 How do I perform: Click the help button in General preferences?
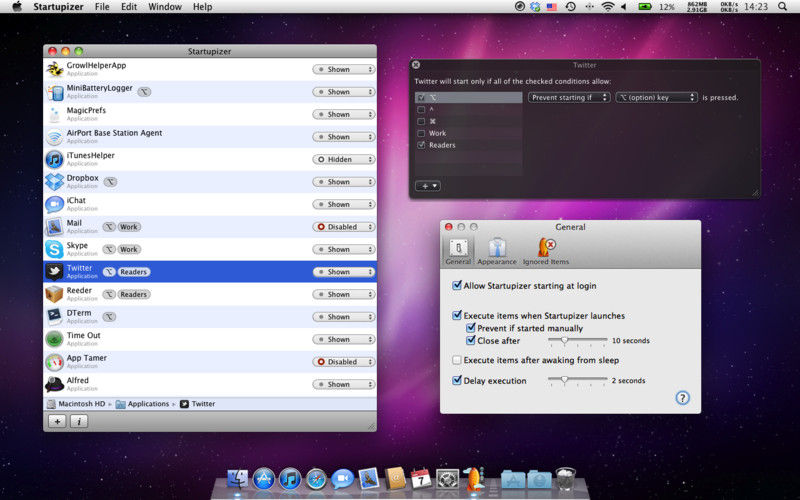(682, 398)
